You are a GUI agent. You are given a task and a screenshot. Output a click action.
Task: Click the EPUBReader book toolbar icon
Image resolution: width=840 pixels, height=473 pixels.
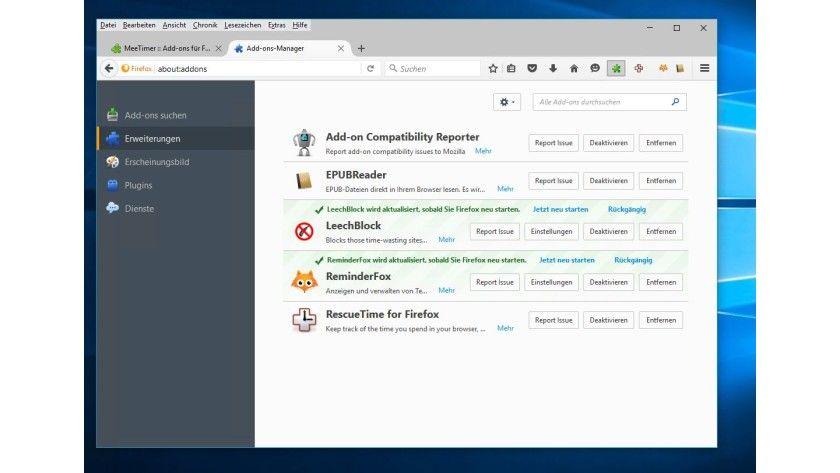click(680, 69)
